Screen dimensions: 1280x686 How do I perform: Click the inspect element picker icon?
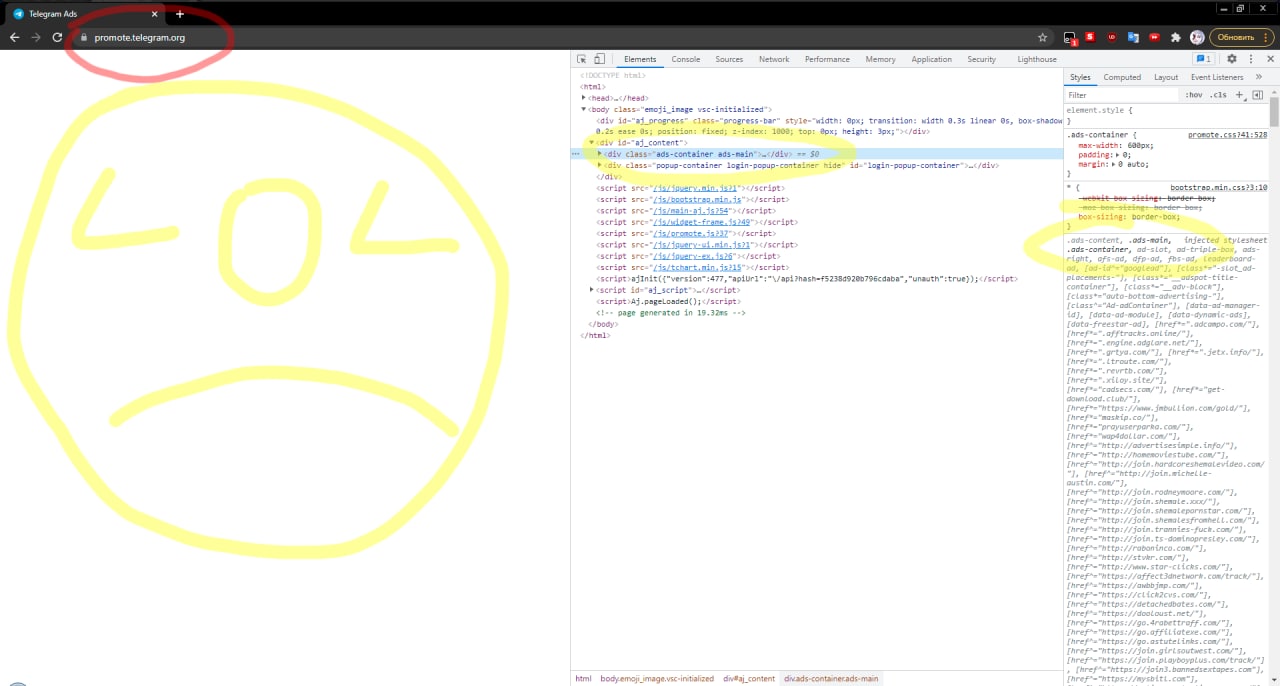pyautogui.click(x=583, y=59)
